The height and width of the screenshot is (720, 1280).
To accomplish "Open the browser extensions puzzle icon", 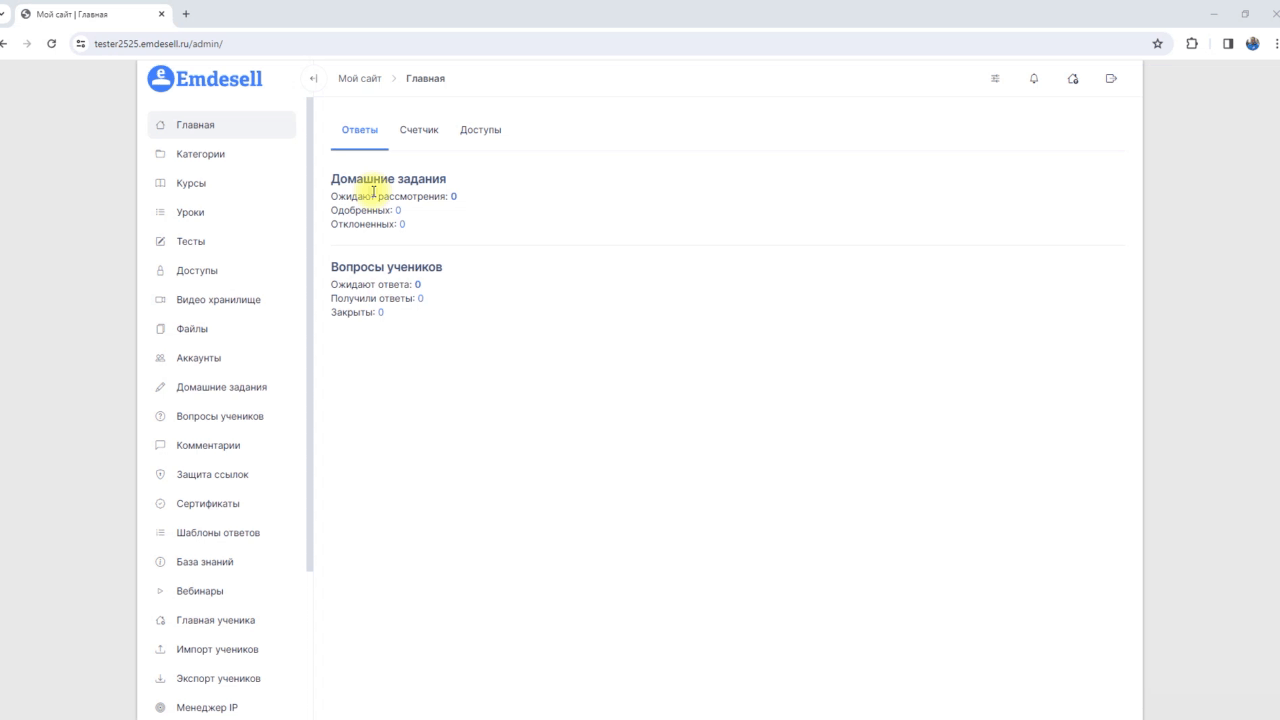I will (x=1192, y=44).
